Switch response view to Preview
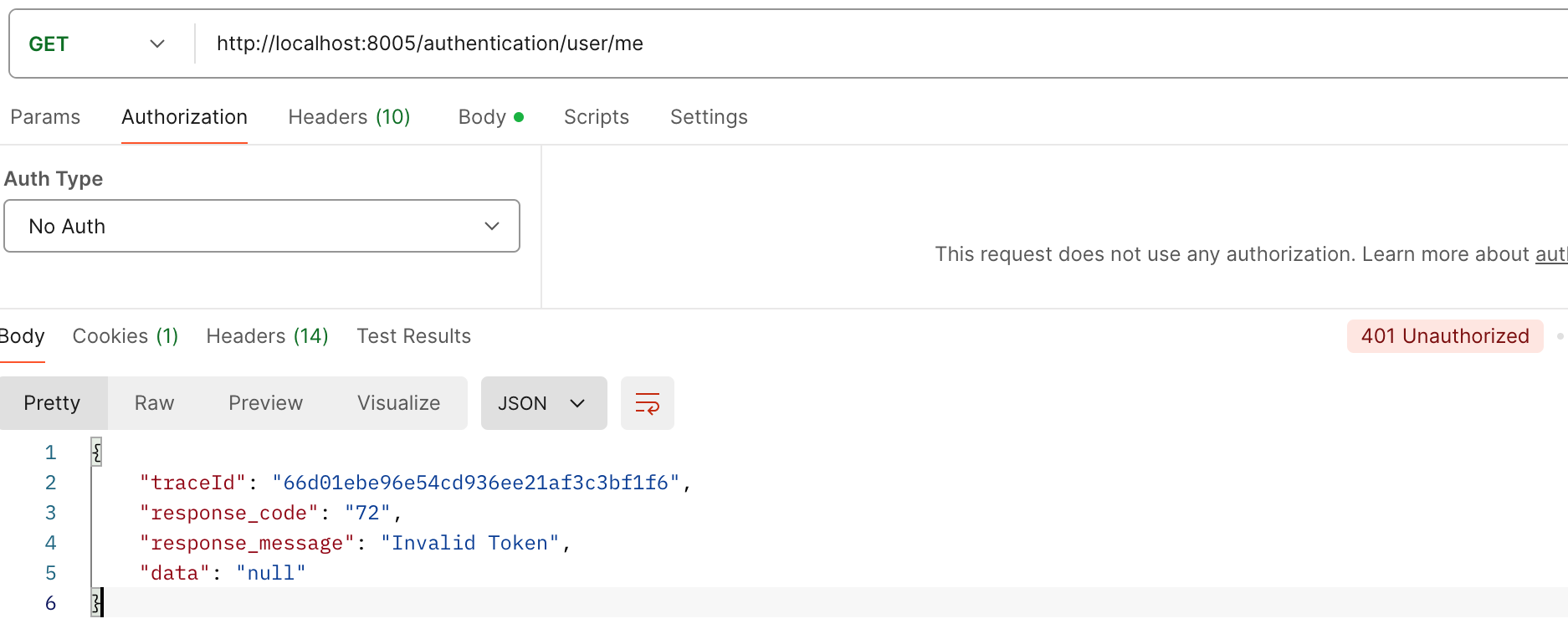 point(266,403)
